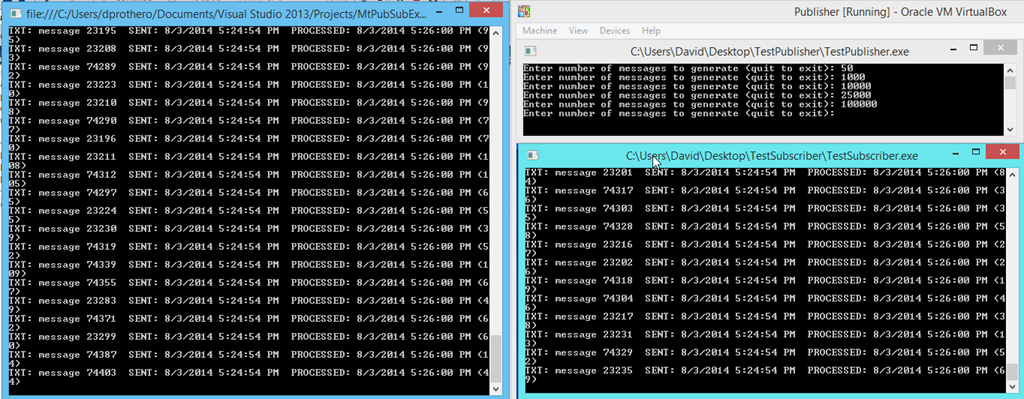Maximize the MtPubSubEx console window
1024x399 pixels.
460,11
